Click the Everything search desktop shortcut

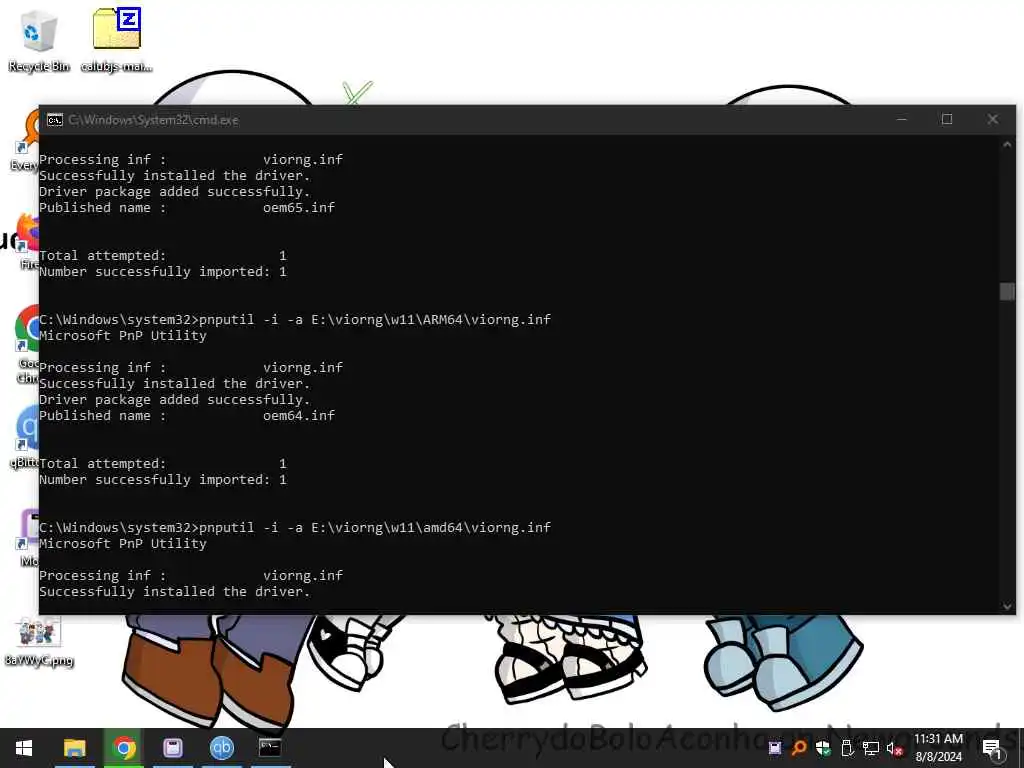click(x=26, y=140)
